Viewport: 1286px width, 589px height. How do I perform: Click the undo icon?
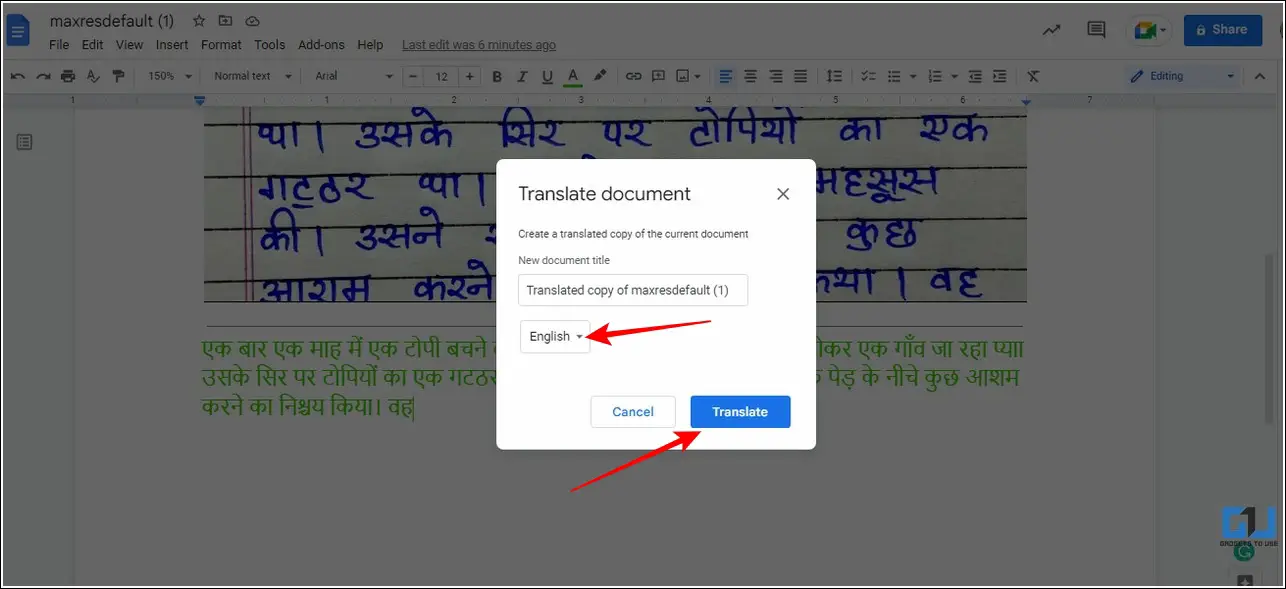[17, 76]
